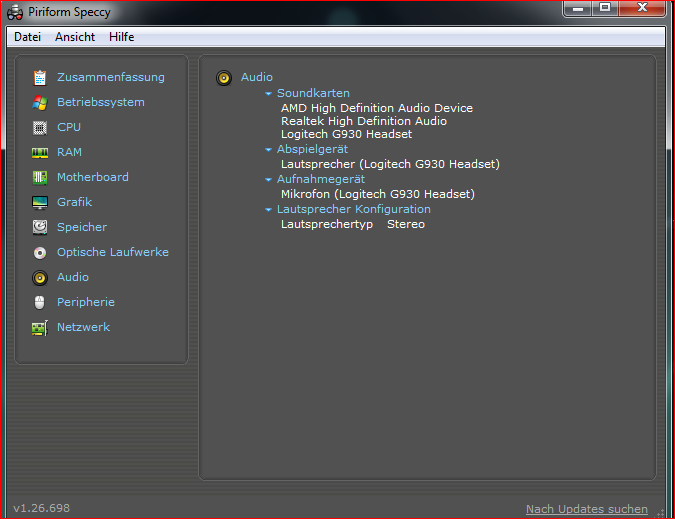
Task: Select Realtek High Definition Audio entry
Action: 364,121
